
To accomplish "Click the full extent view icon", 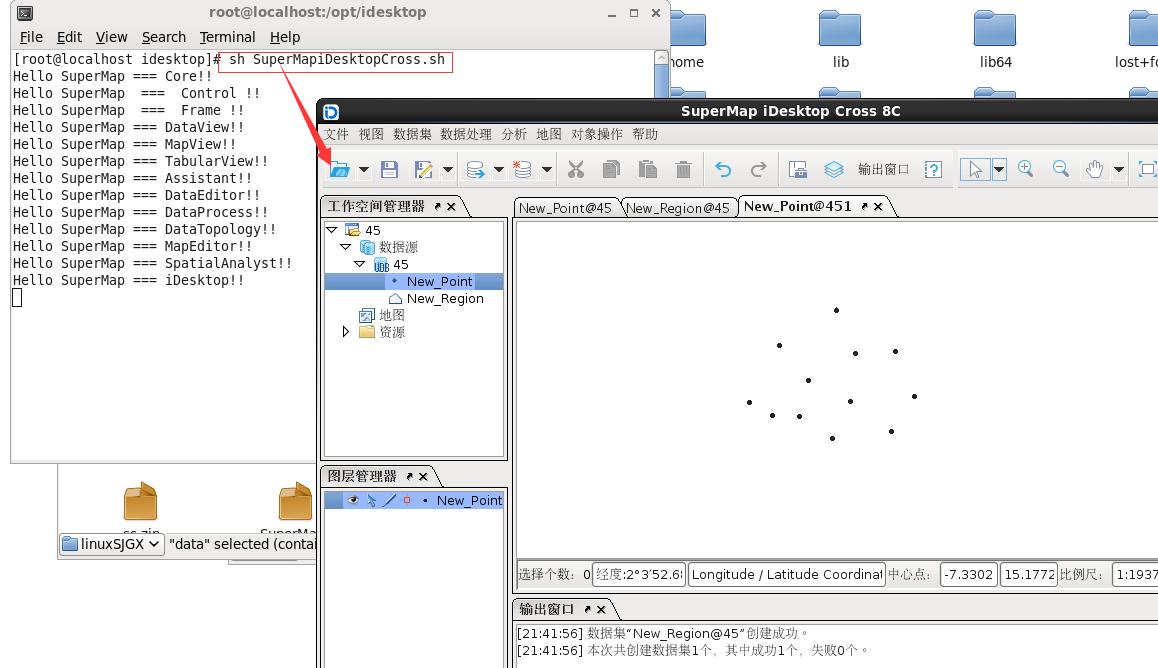I will (1147, 169).
